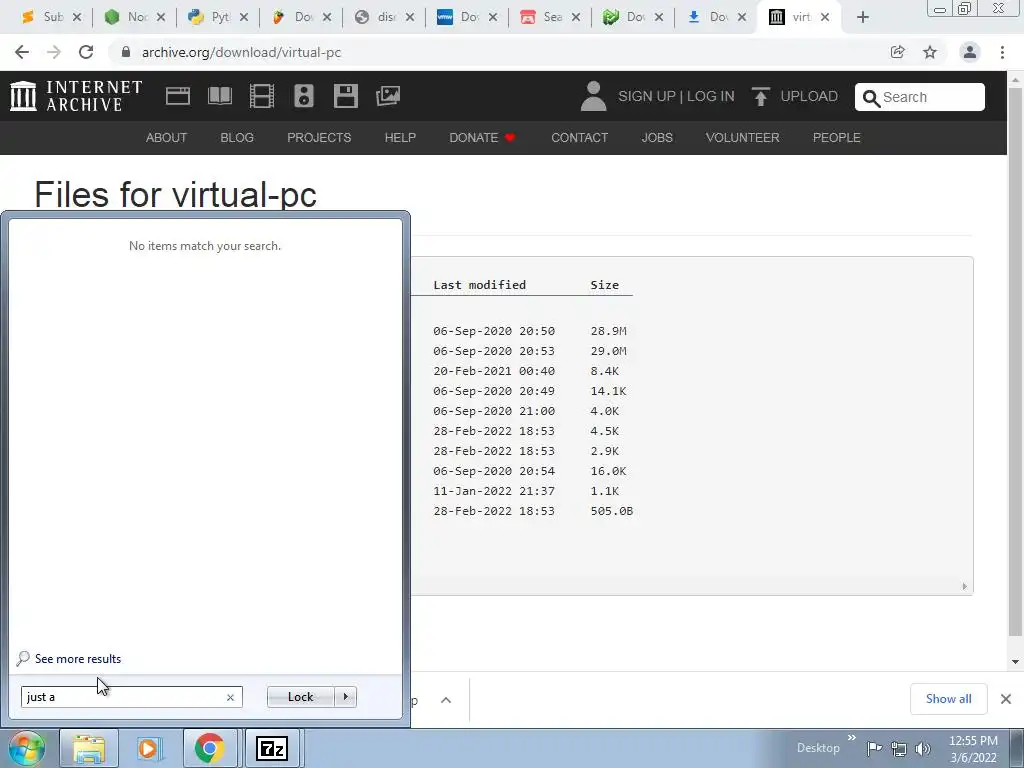Open the CONTACT menu item
Screen dimensions: 1024x768
click(579, 138)
